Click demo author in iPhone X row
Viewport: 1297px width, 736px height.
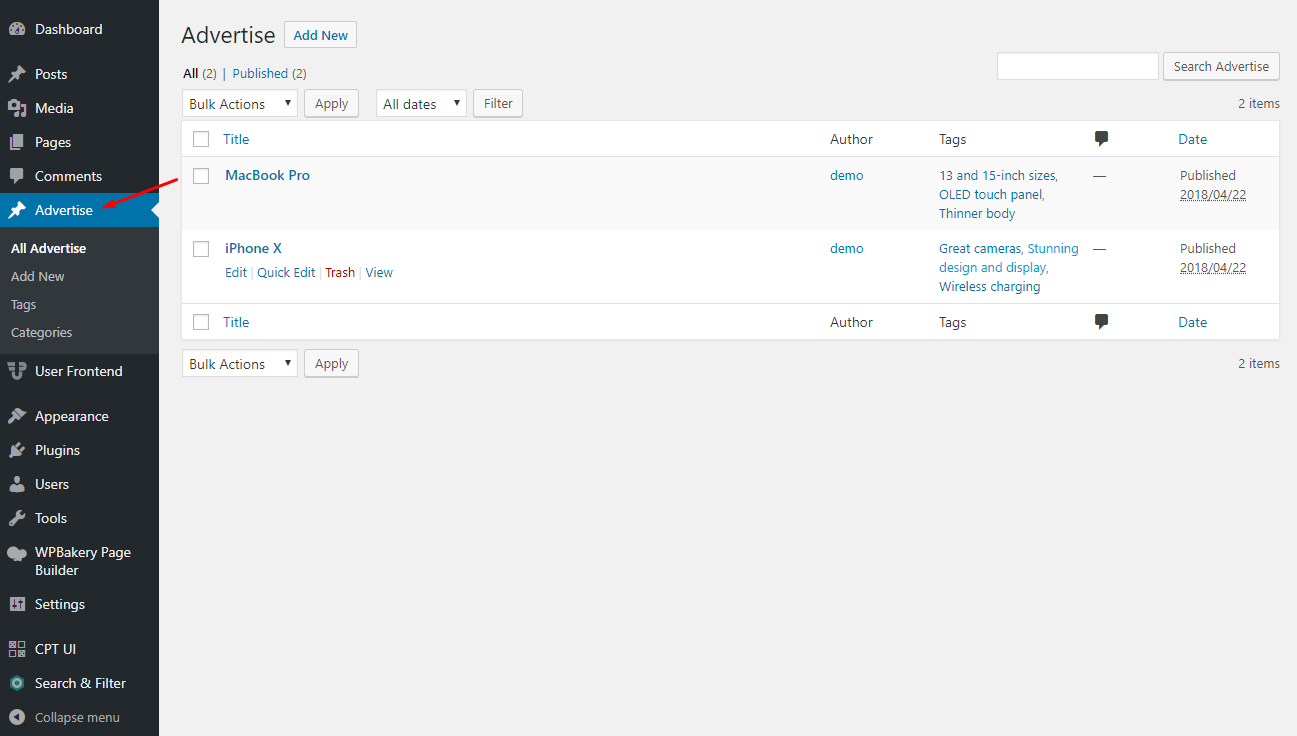(846, 248)
